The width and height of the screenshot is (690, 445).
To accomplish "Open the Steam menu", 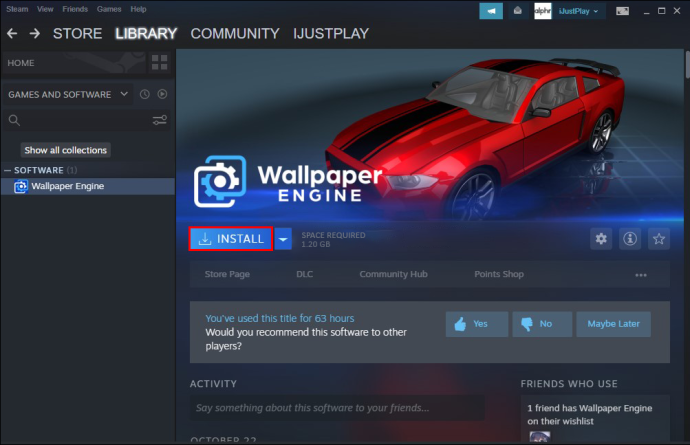I will (17, 9).
